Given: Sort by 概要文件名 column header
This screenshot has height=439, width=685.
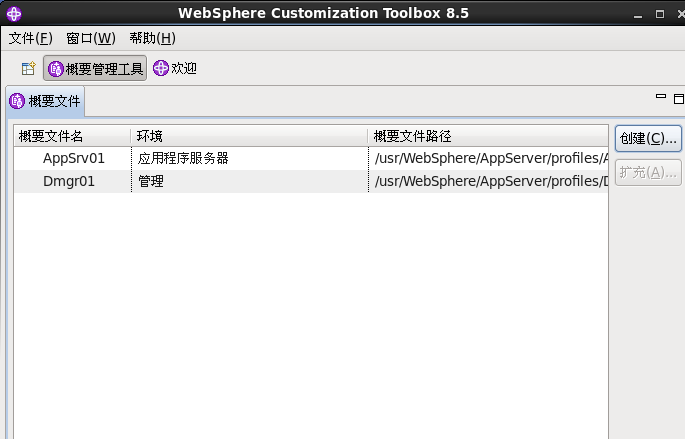Looking at the screenshot, I should pyautogui.click(x=73, y=136).
